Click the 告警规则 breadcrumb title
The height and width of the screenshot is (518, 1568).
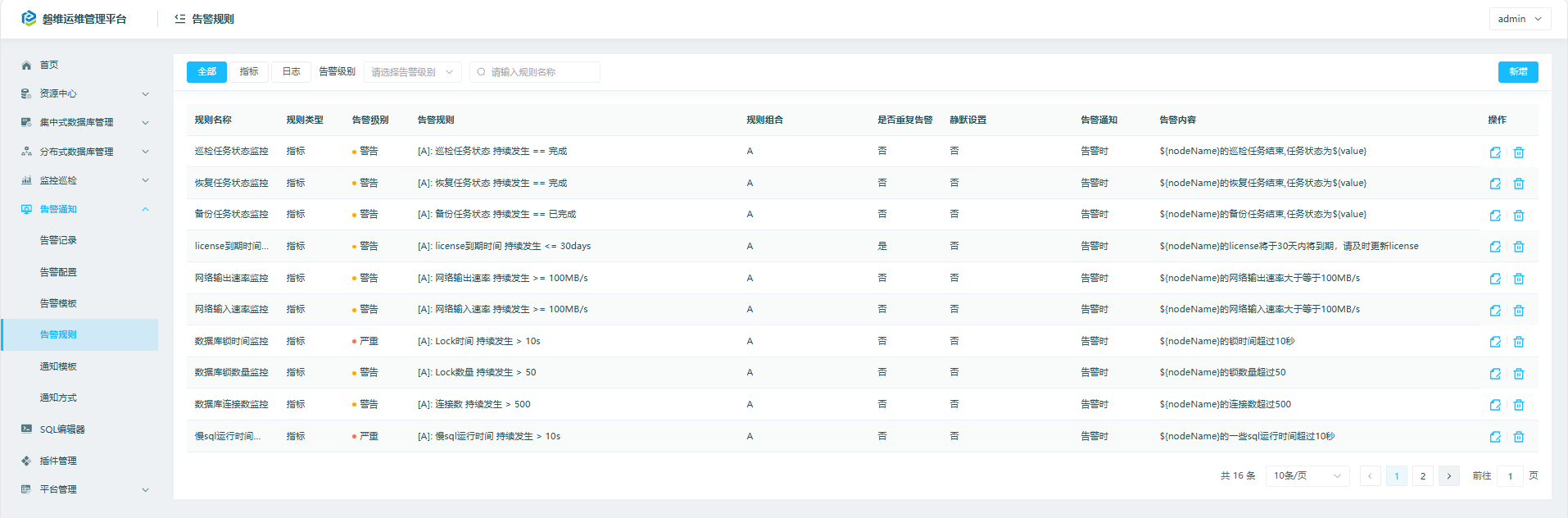tap(213, 19)
